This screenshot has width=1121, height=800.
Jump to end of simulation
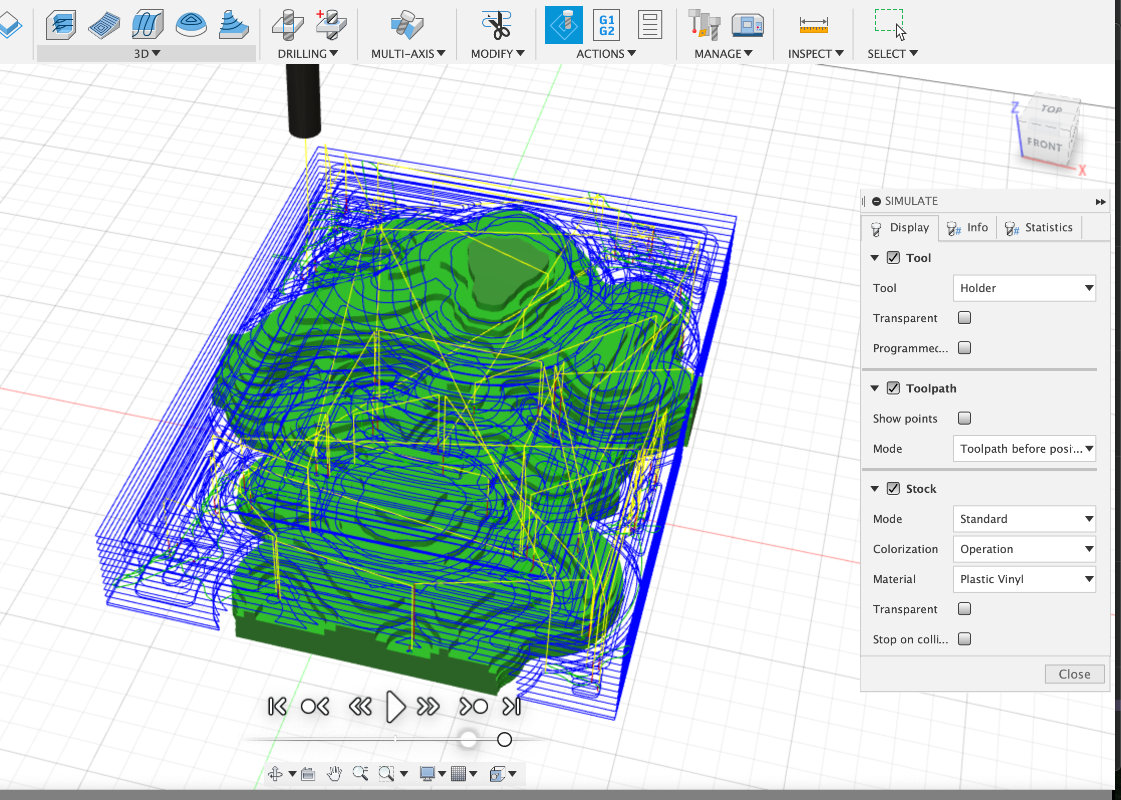[511, 707]
